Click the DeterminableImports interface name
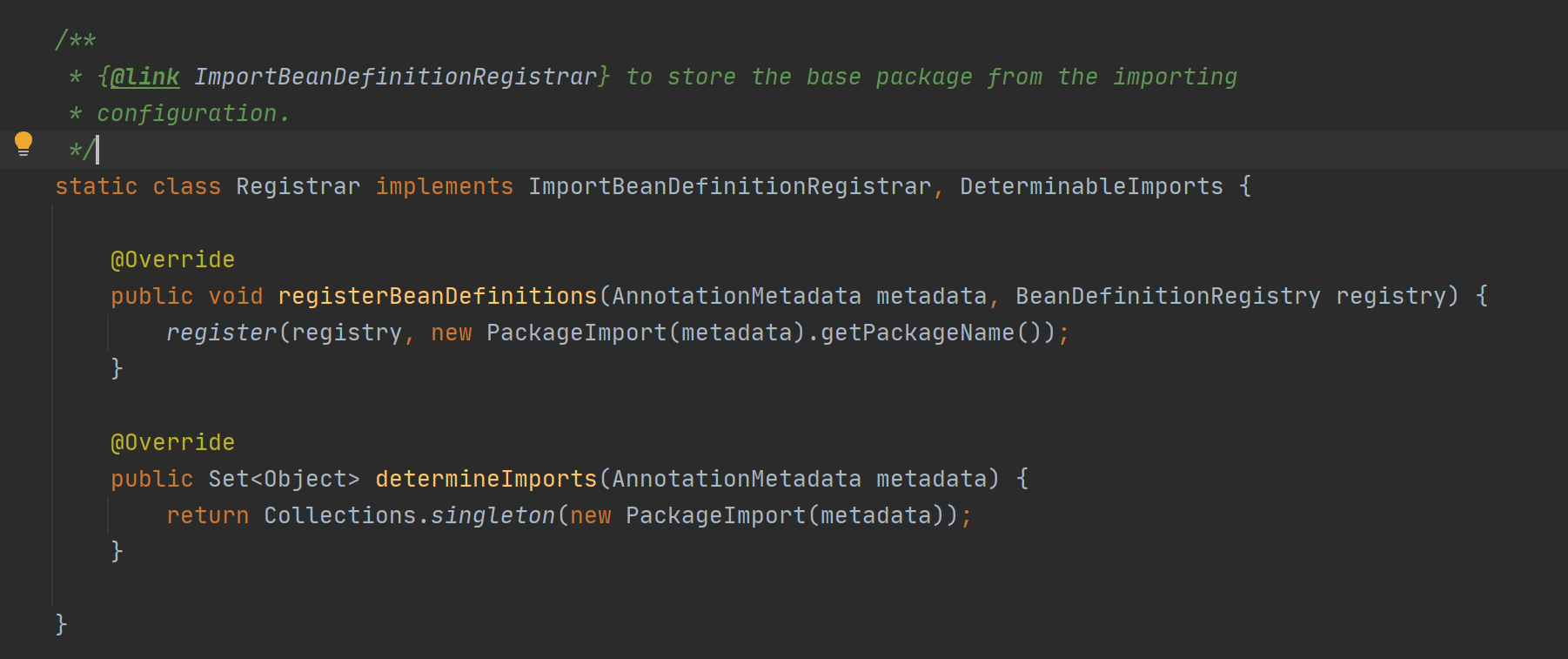This screenshot has width=1568, height=659. pyautogui.click(x=1091, y=186)
